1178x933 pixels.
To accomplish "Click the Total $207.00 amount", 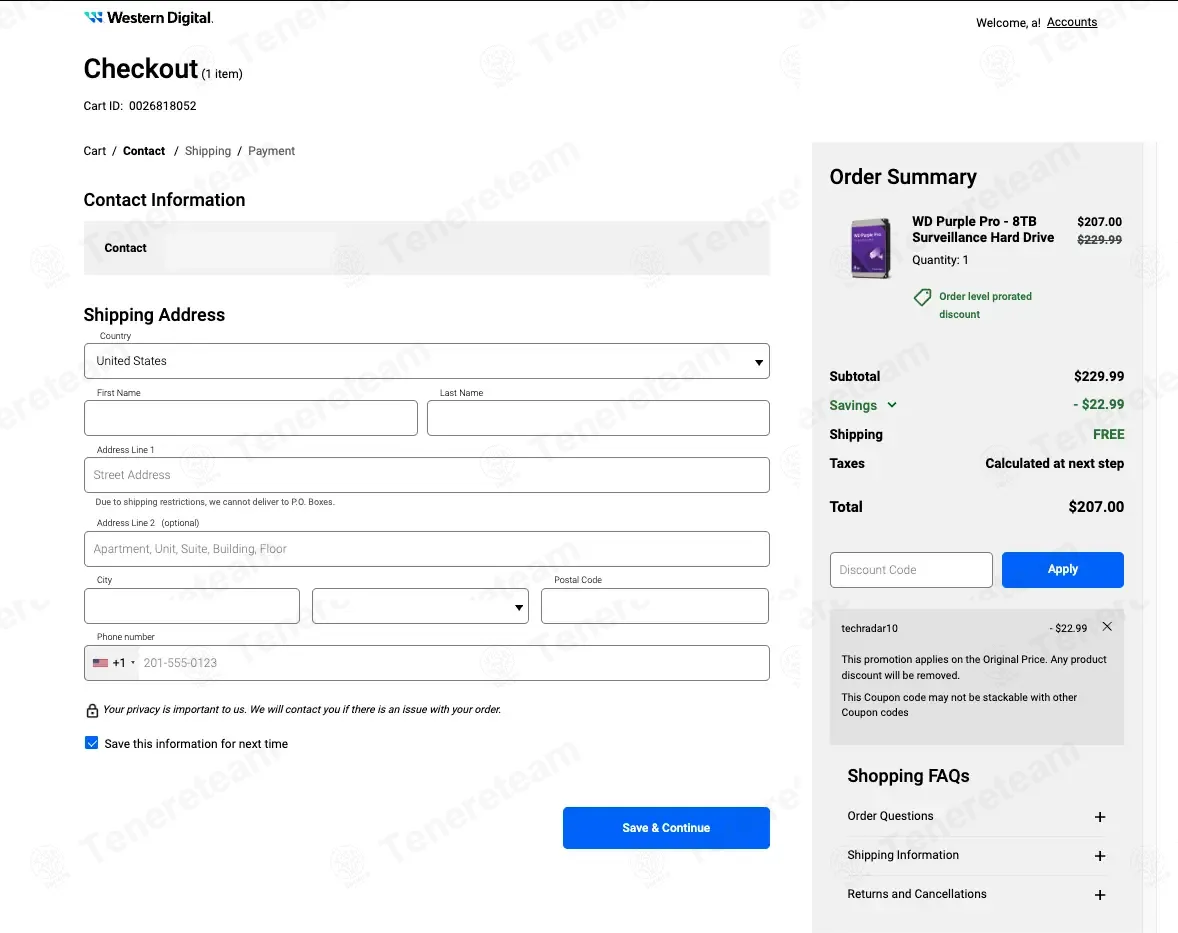I will (1096, 507).
